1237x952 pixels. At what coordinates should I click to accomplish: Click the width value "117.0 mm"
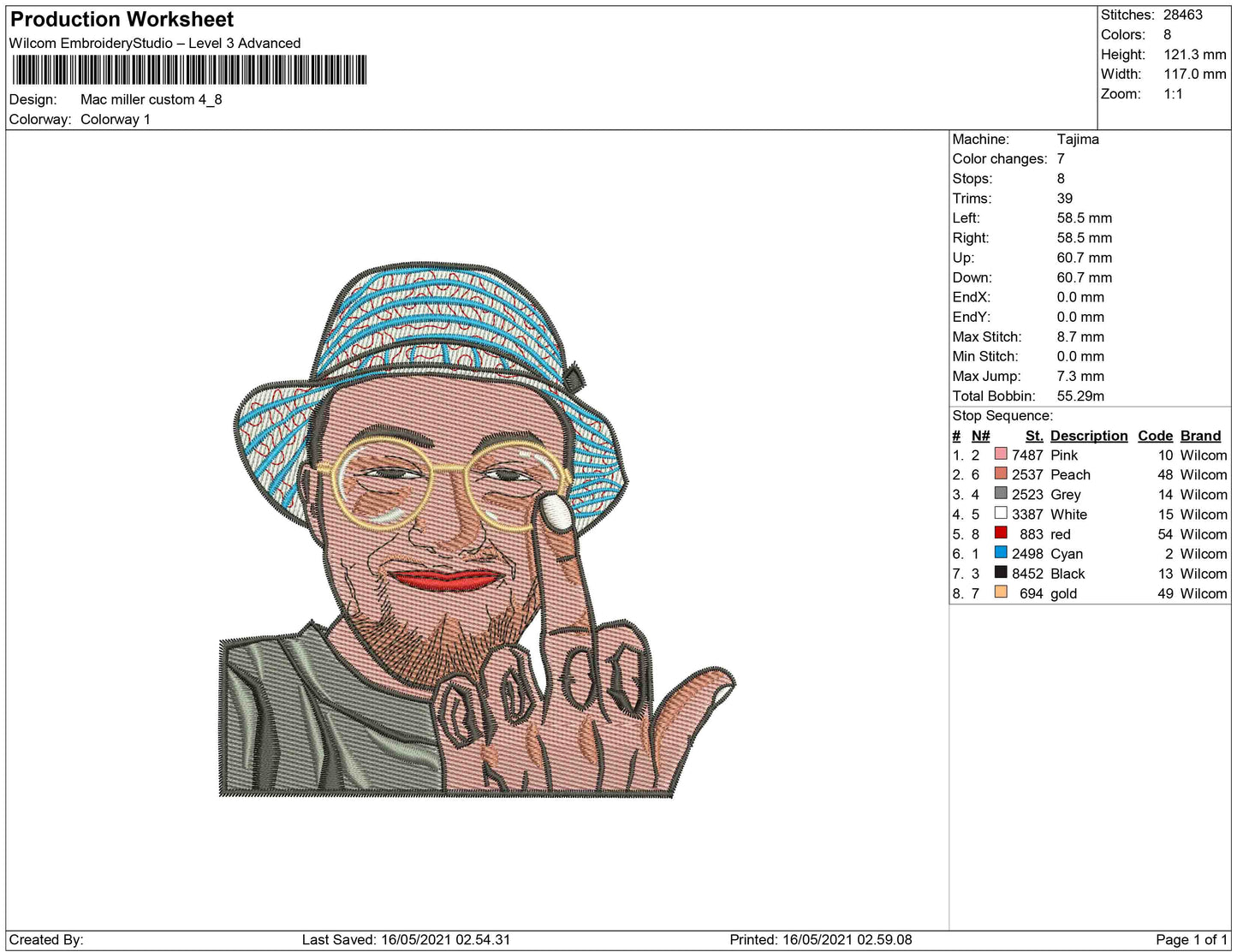point(1195,74)
